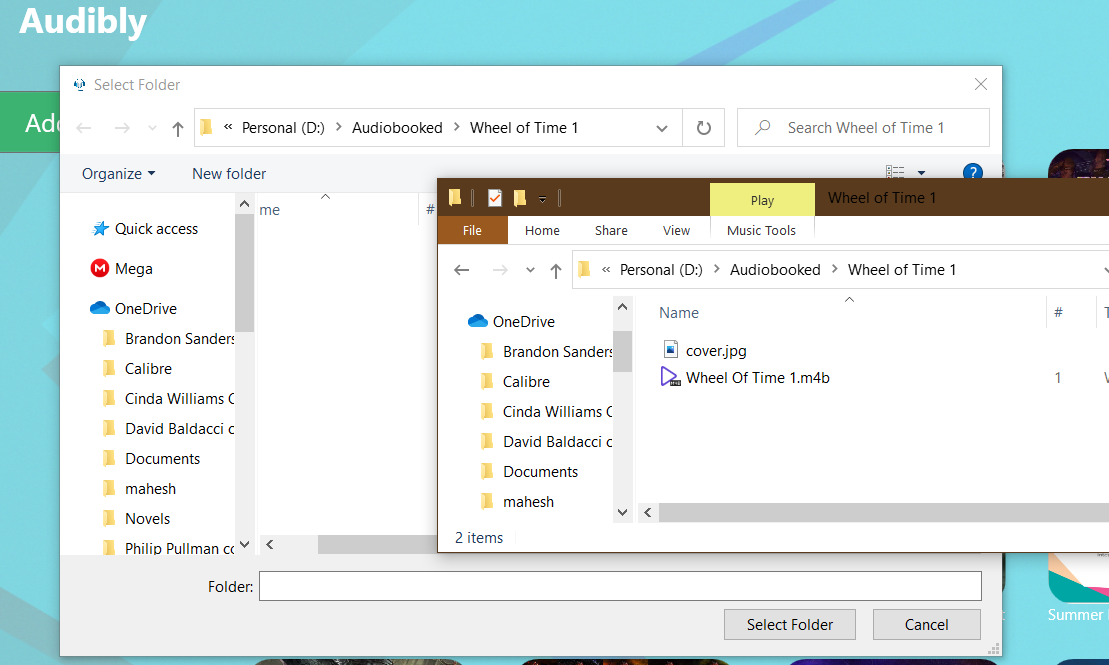Click the New Folder icon in Quick Access Toolbar

519,197
